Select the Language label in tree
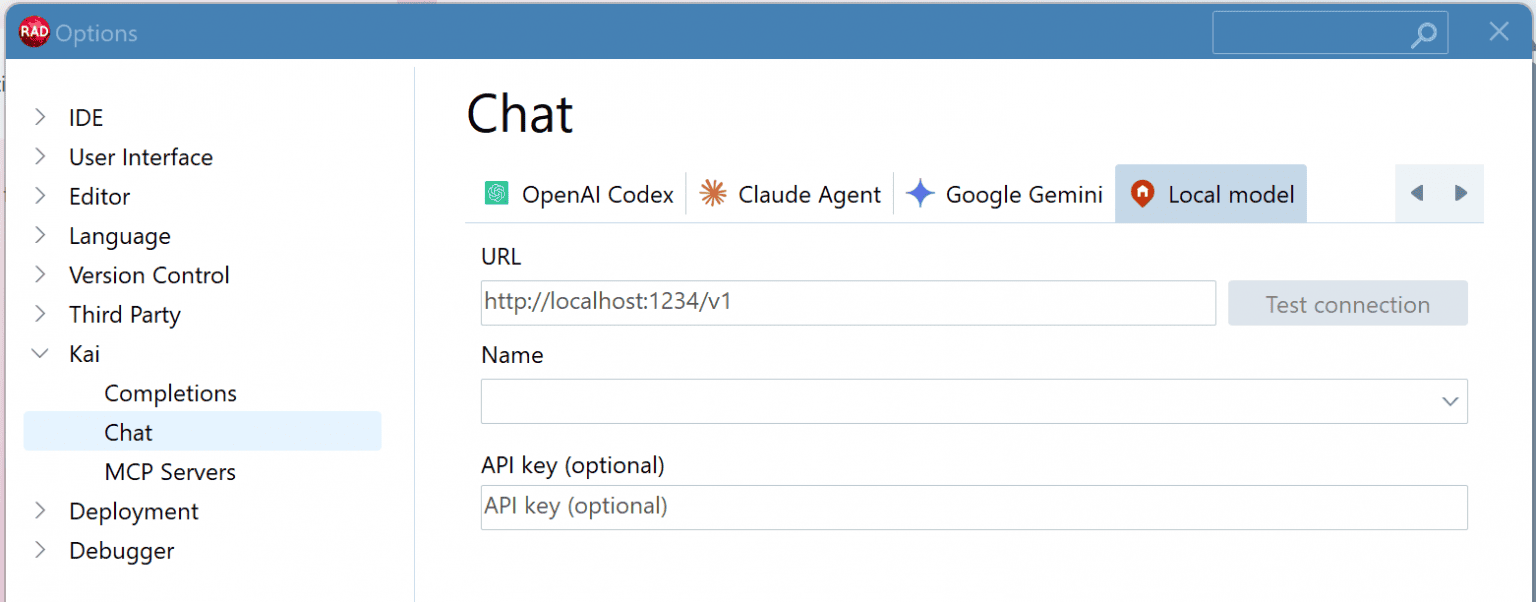Viewport: 1536px width, 602px height. [120, 236]
